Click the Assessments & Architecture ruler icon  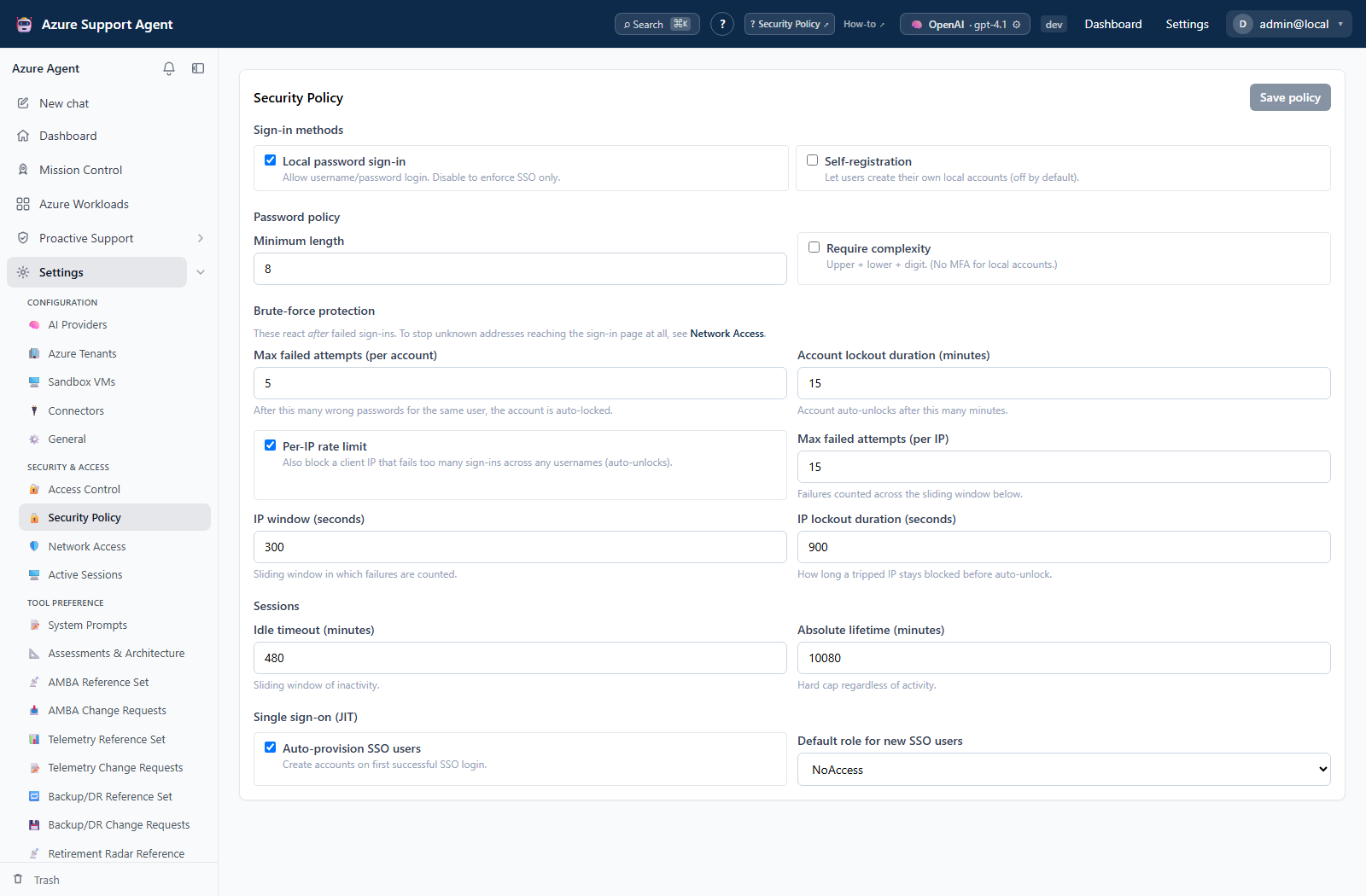(34, 654)
